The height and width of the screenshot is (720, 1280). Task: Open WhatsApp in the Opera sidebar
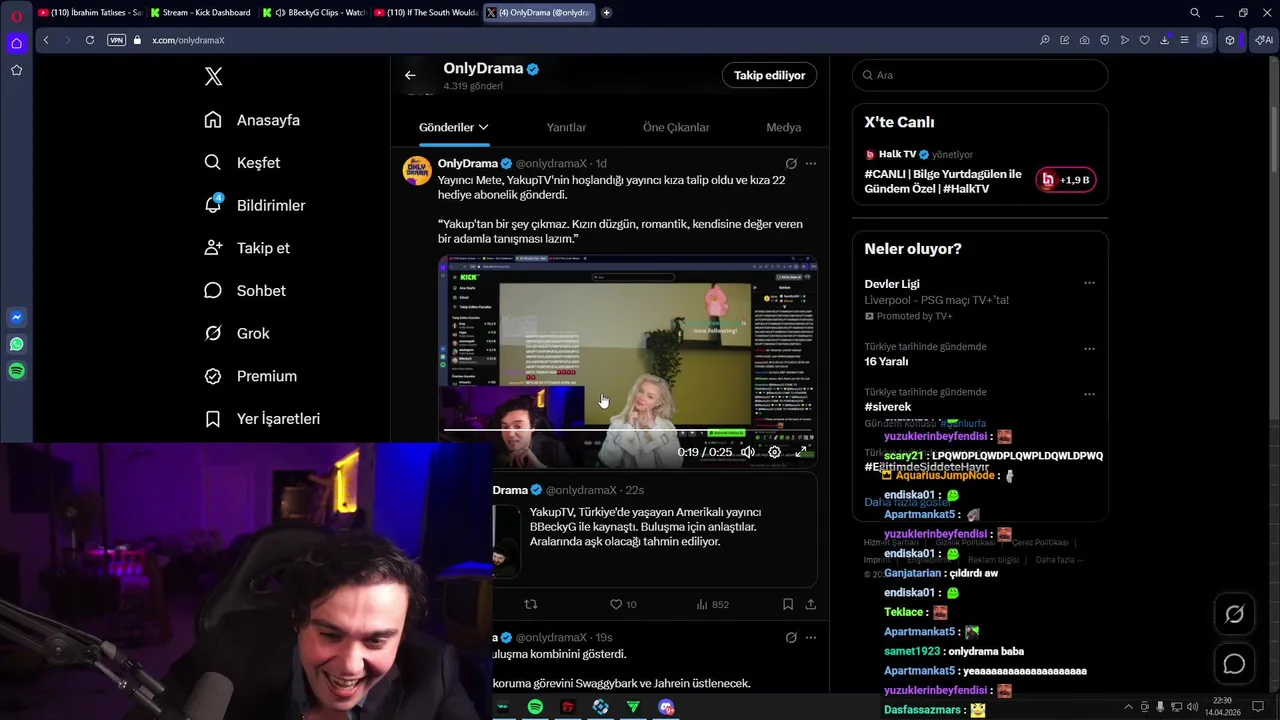pos(16,344)
